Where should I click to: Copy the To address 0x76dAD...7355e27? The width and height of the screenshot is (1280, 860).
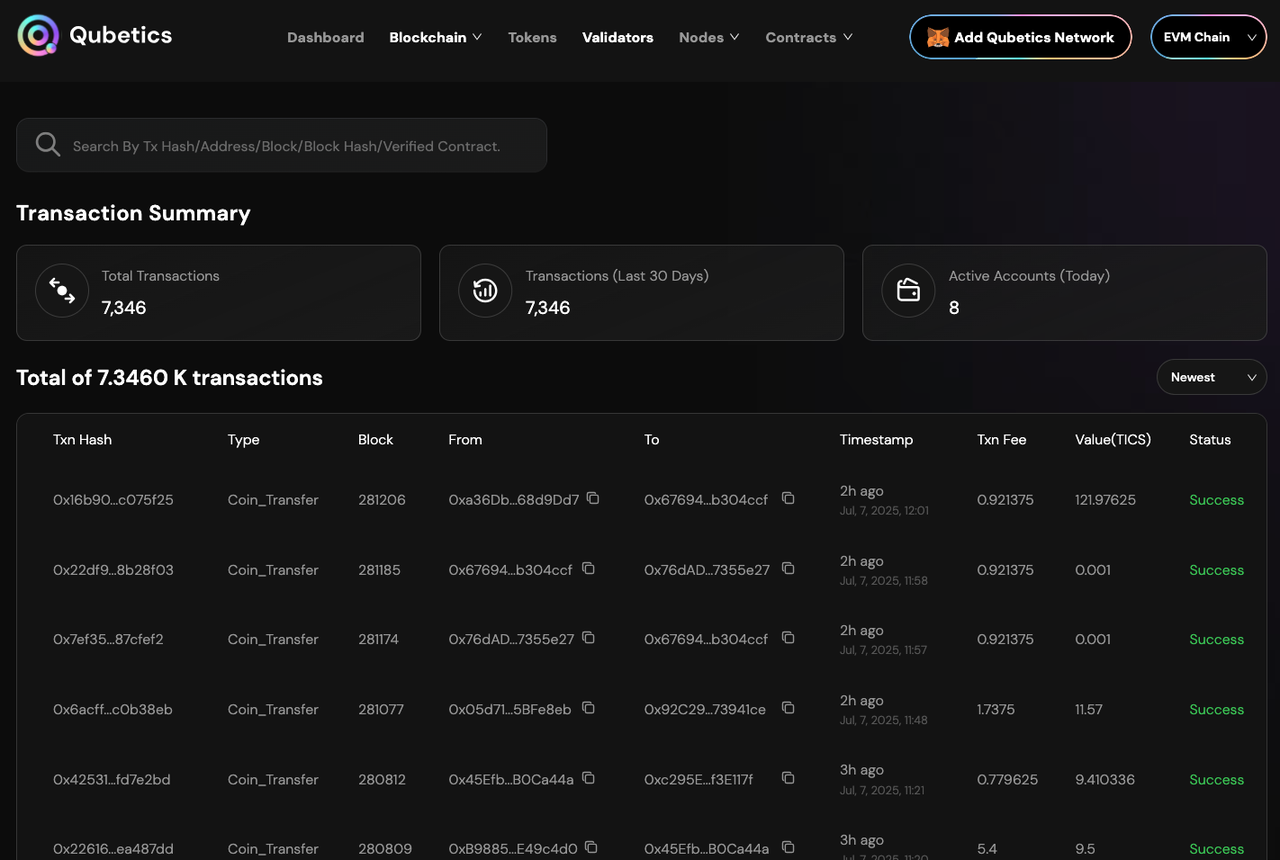click(788, 568)
